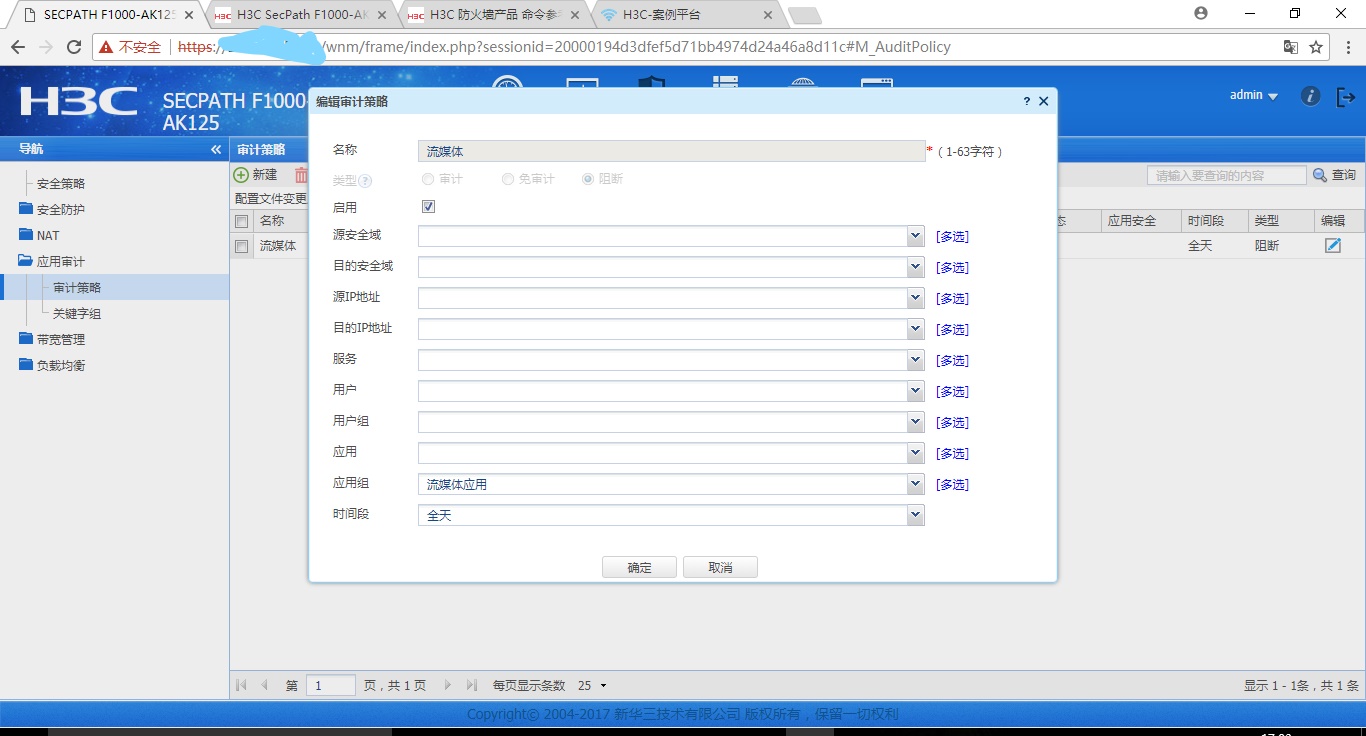The height and width of the screenshot is (736, 1366).
Task: Click the edit pencil icon in the 流媒体 row
Action: pyautogui.click(x=1332, y=245)
